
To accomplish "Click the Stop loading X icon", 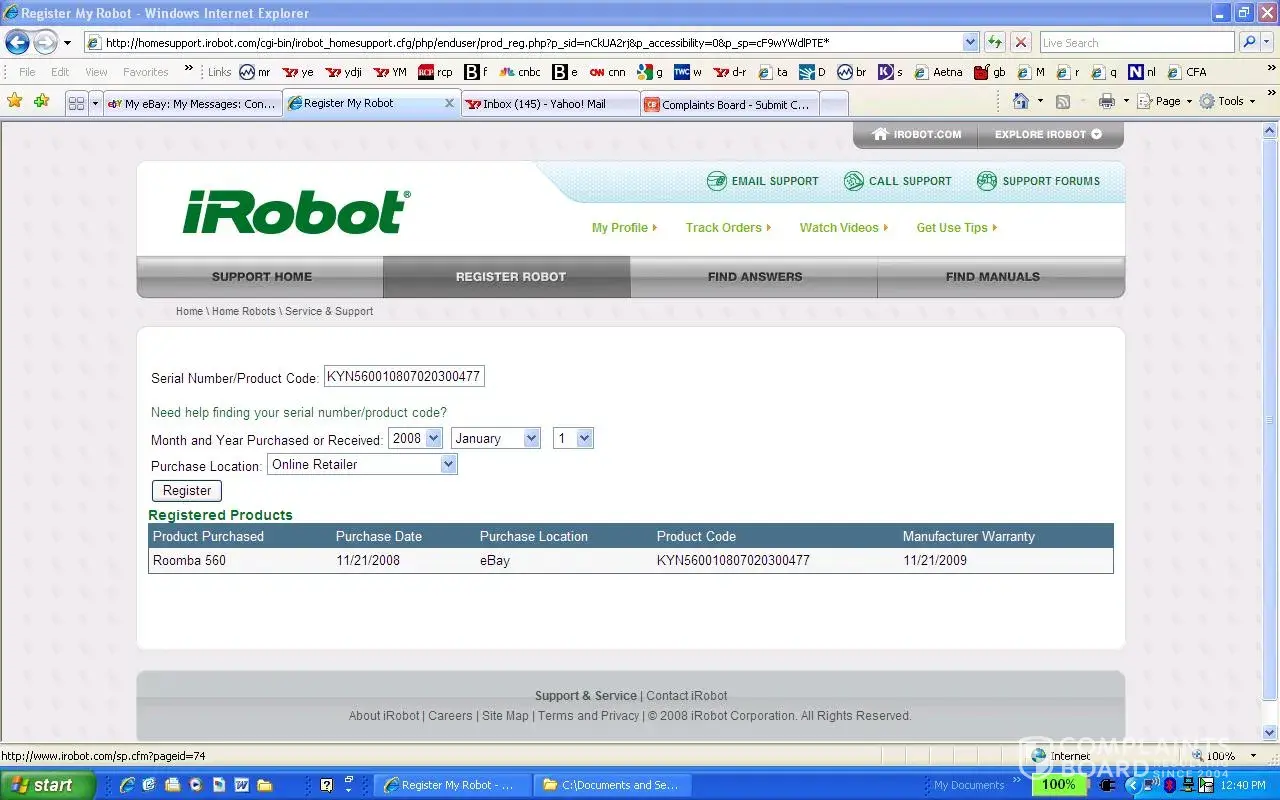I will click(1020, 42).
